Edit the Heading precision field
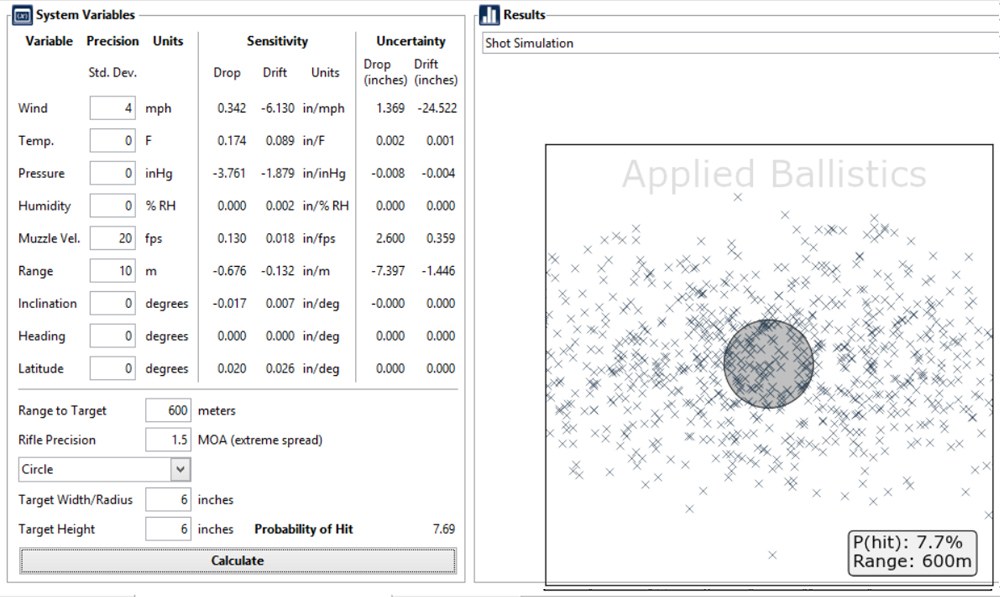Viewport: 1000px width, 597px height. [x=112, y=336]
